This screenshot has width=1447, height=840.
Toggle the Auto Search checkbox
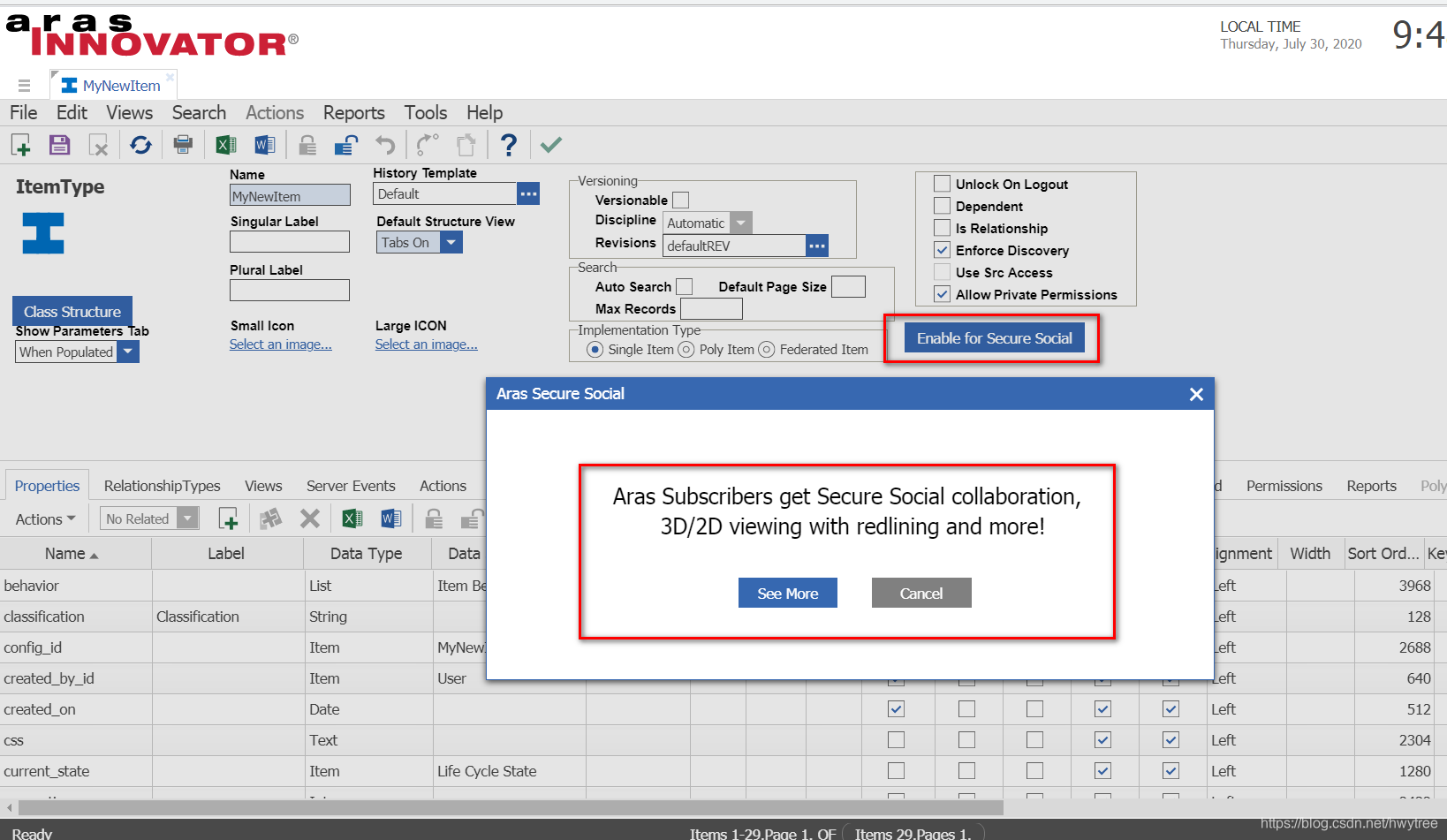pos(684,287)
